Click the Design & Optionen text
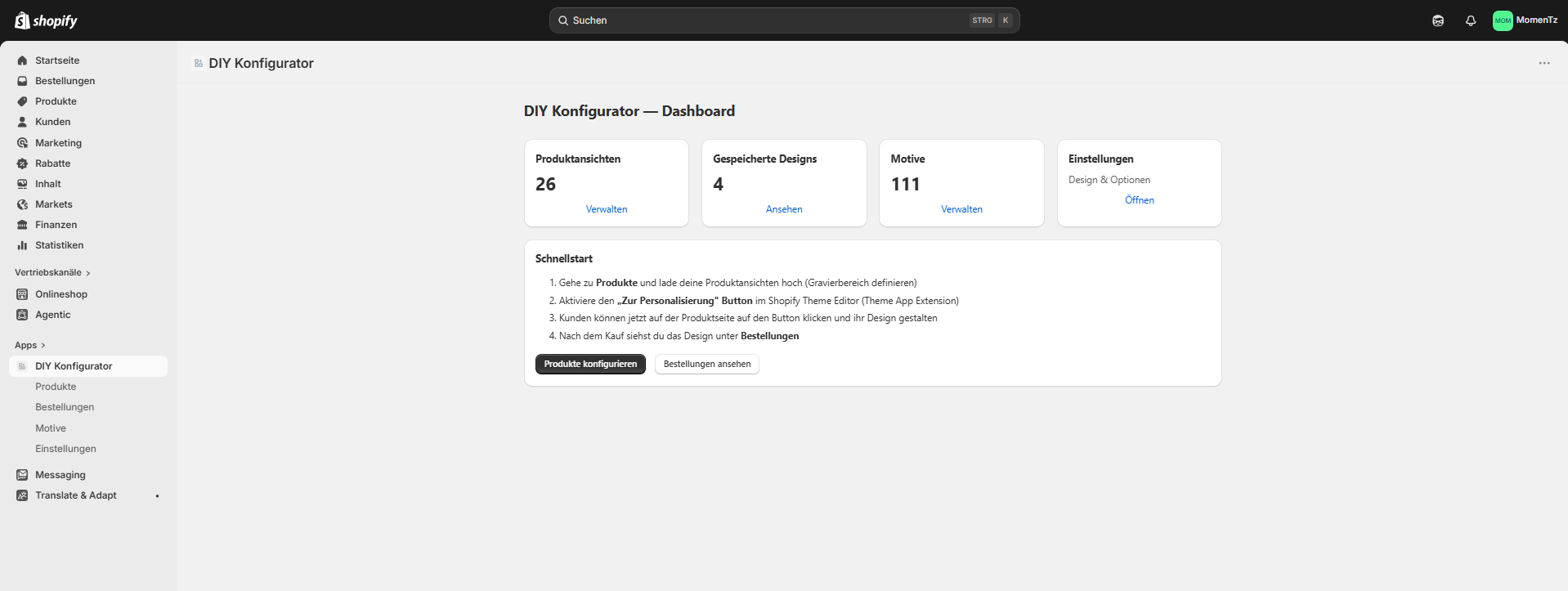This screenshot has width=1568, height=591. (1109, 180)
